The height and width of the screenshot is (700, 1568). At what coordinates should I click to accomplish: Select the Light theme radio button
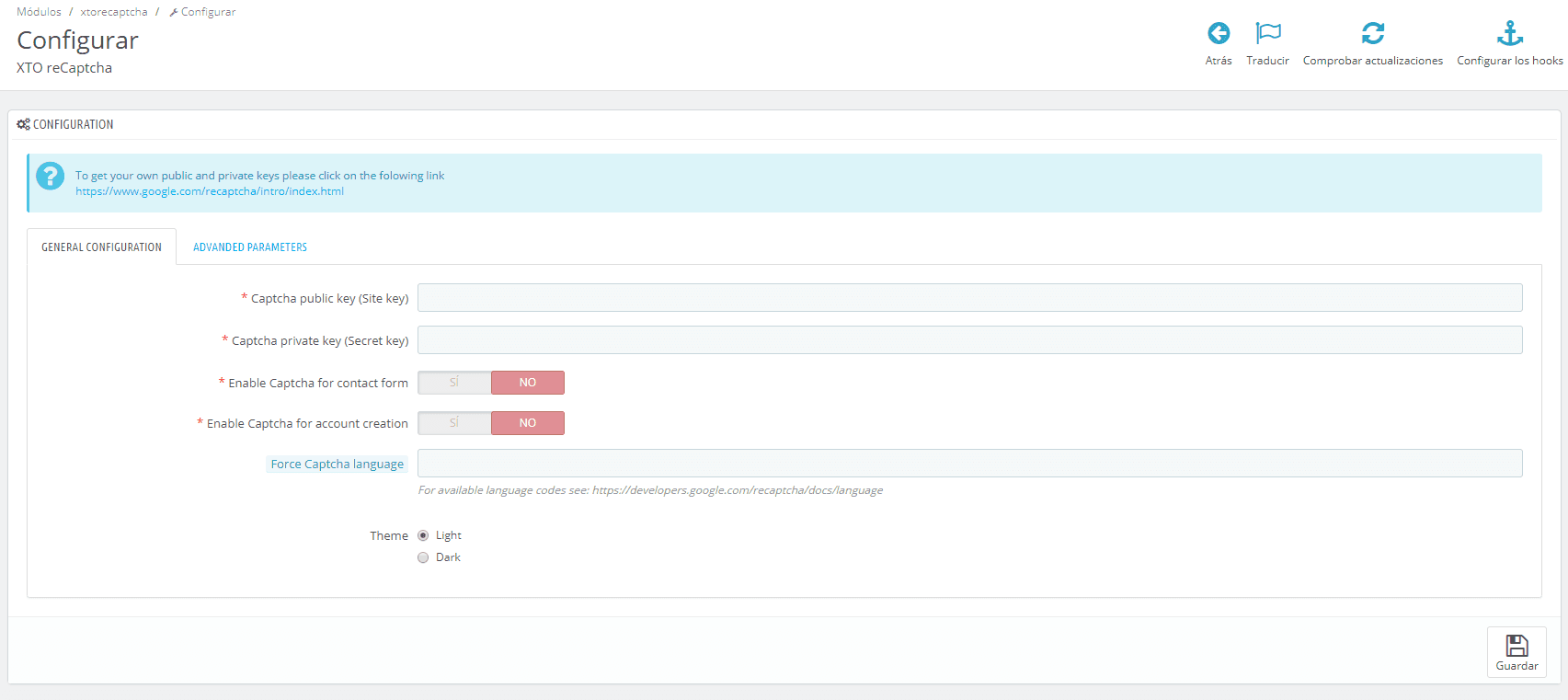pos(423,535)
